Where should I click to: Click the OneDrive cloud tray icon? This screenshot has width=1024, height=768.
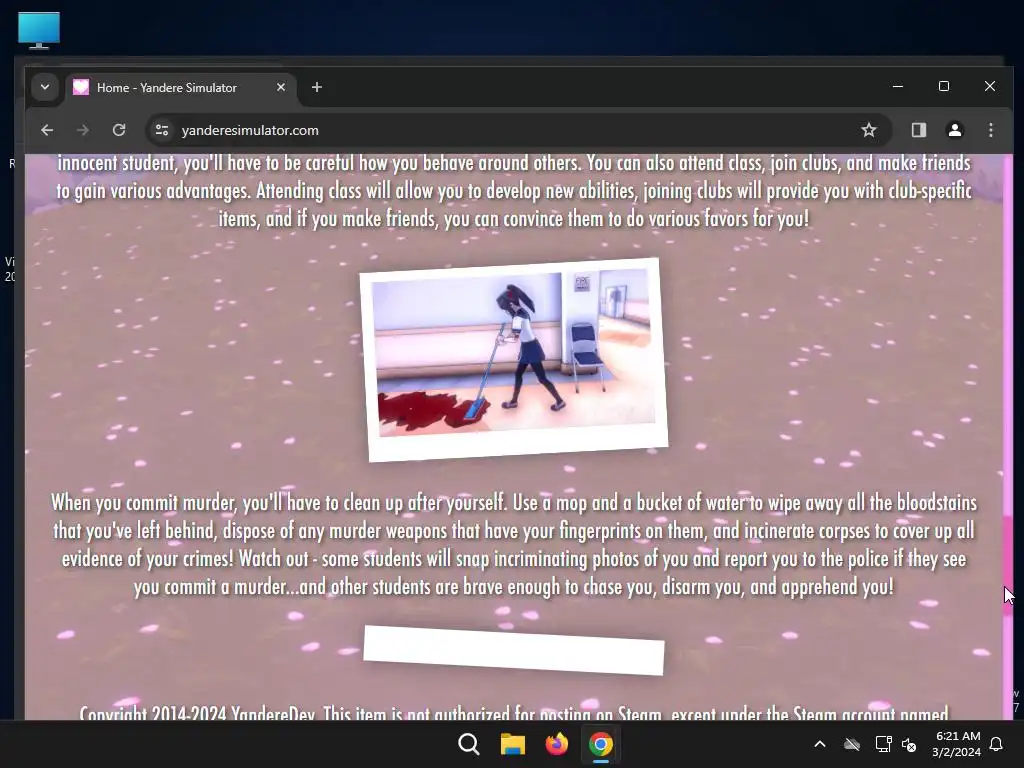click(x=852, y=744)
